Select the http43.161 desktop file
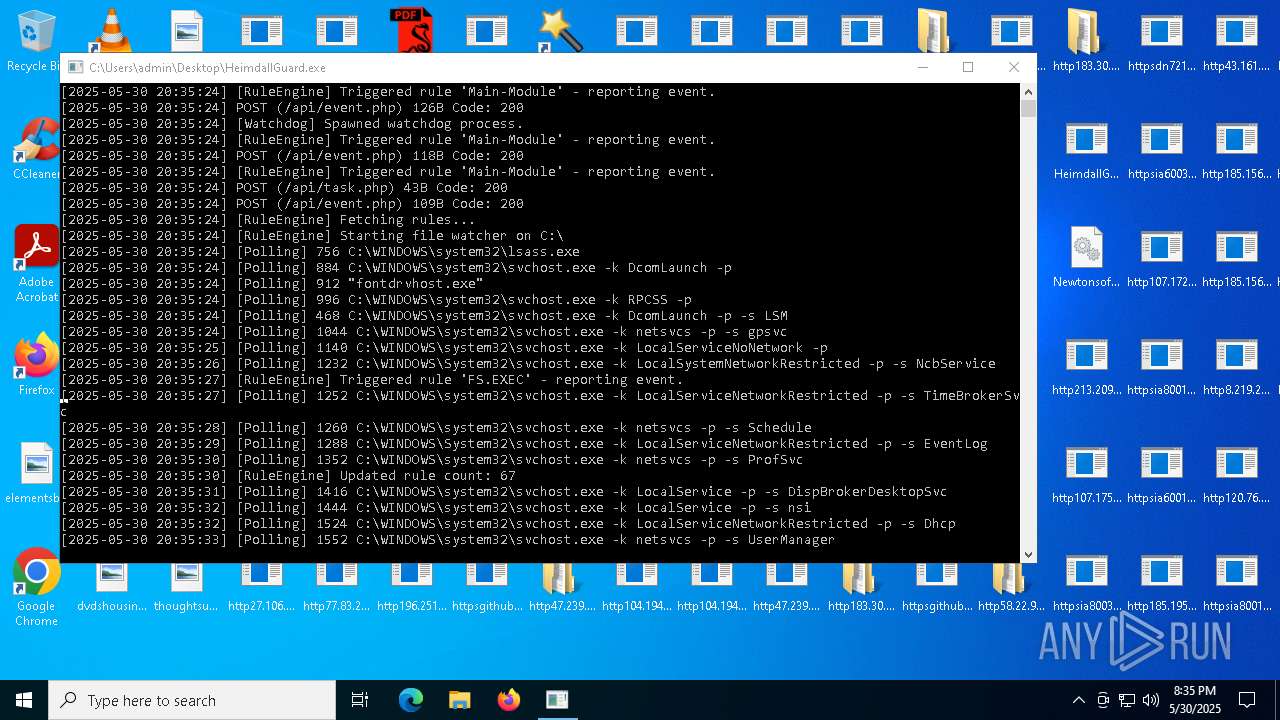The image size is (1280, 720). click(1236, 44)
